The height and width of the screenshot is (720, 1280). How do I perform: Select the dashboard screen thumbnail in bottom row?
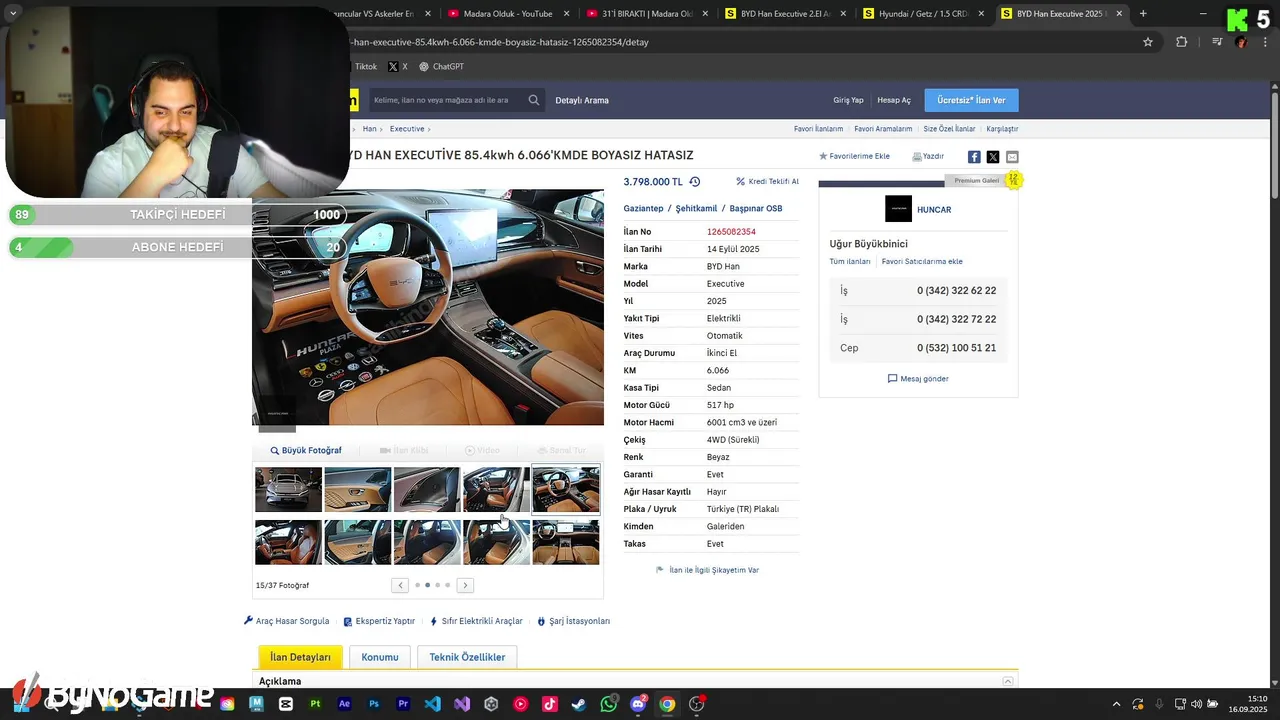(x=566, y=542)
